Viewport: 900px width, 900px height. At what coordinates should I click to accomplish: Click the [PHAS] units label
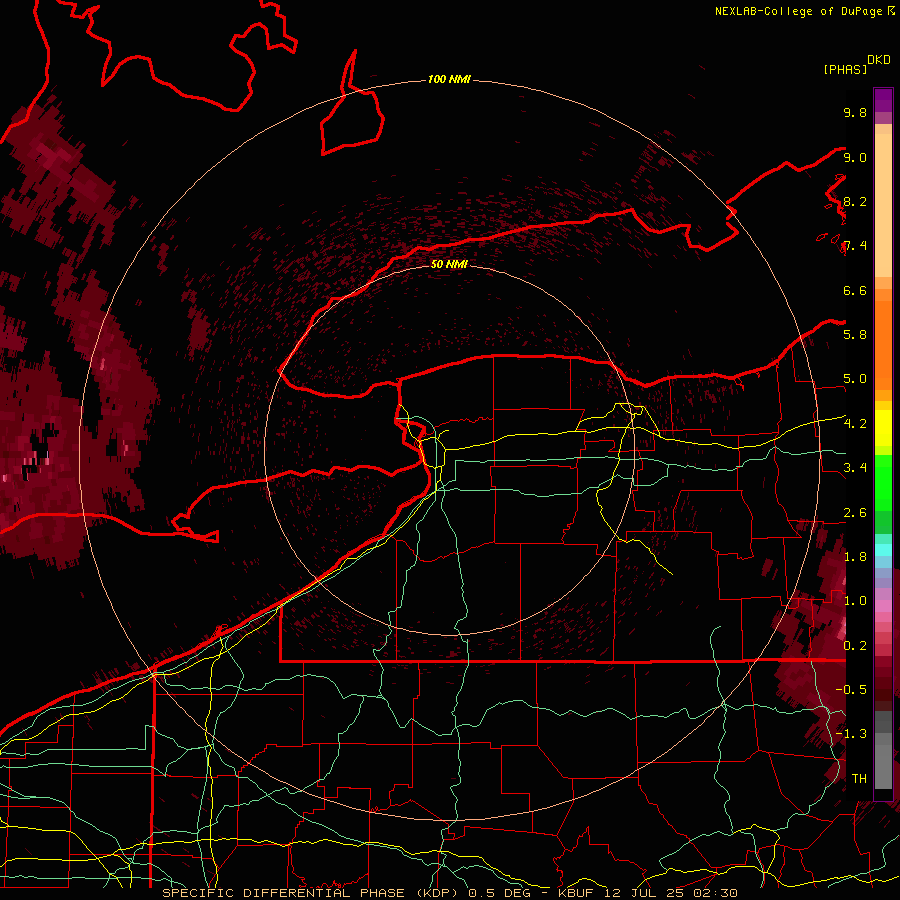point(845,70)
